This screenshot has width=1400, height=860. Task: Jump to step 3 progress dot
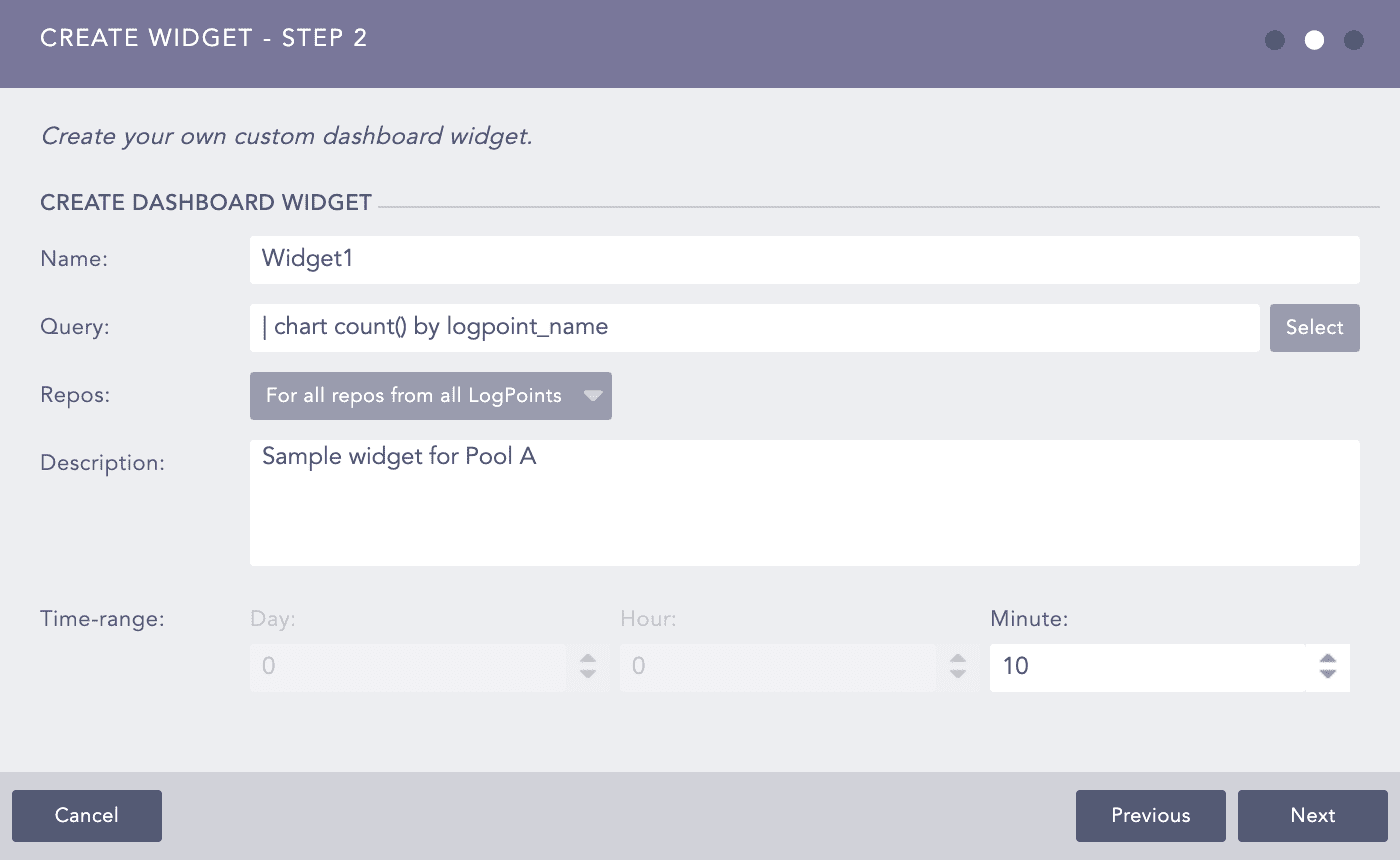pos(1354,40)
